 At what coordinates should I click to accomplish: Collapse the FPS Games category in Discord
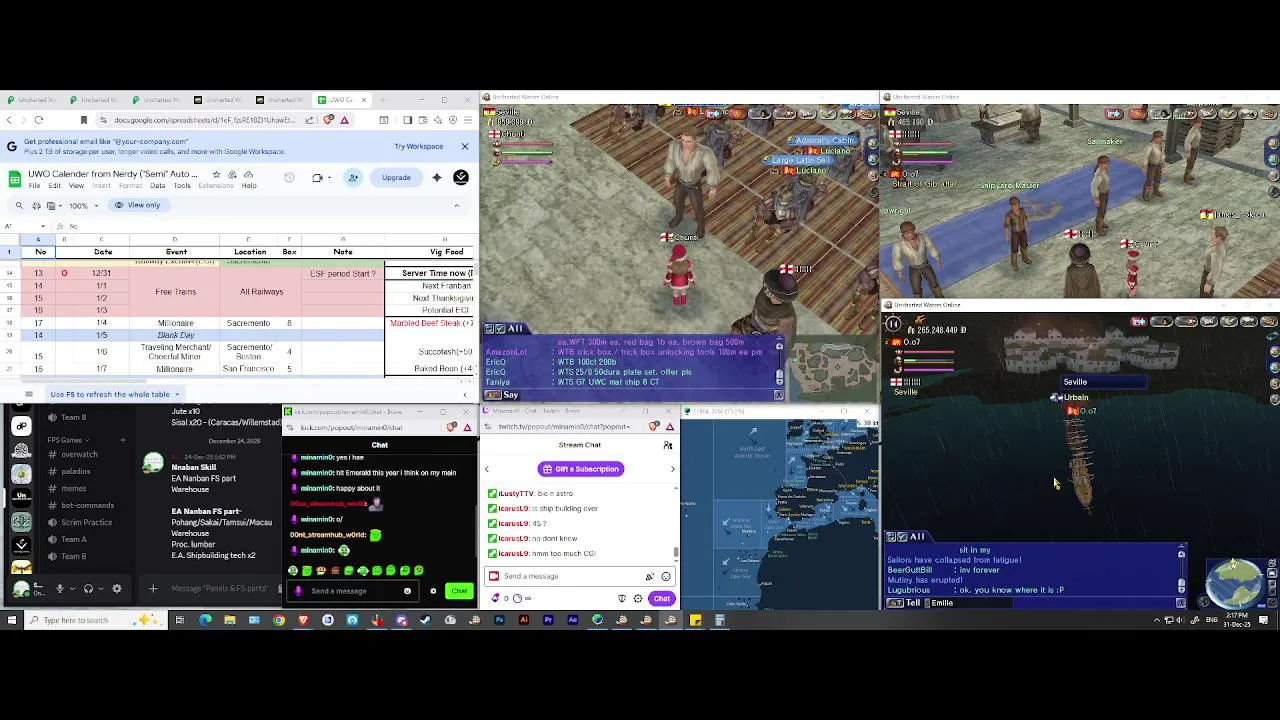click(x=69, y=440)
